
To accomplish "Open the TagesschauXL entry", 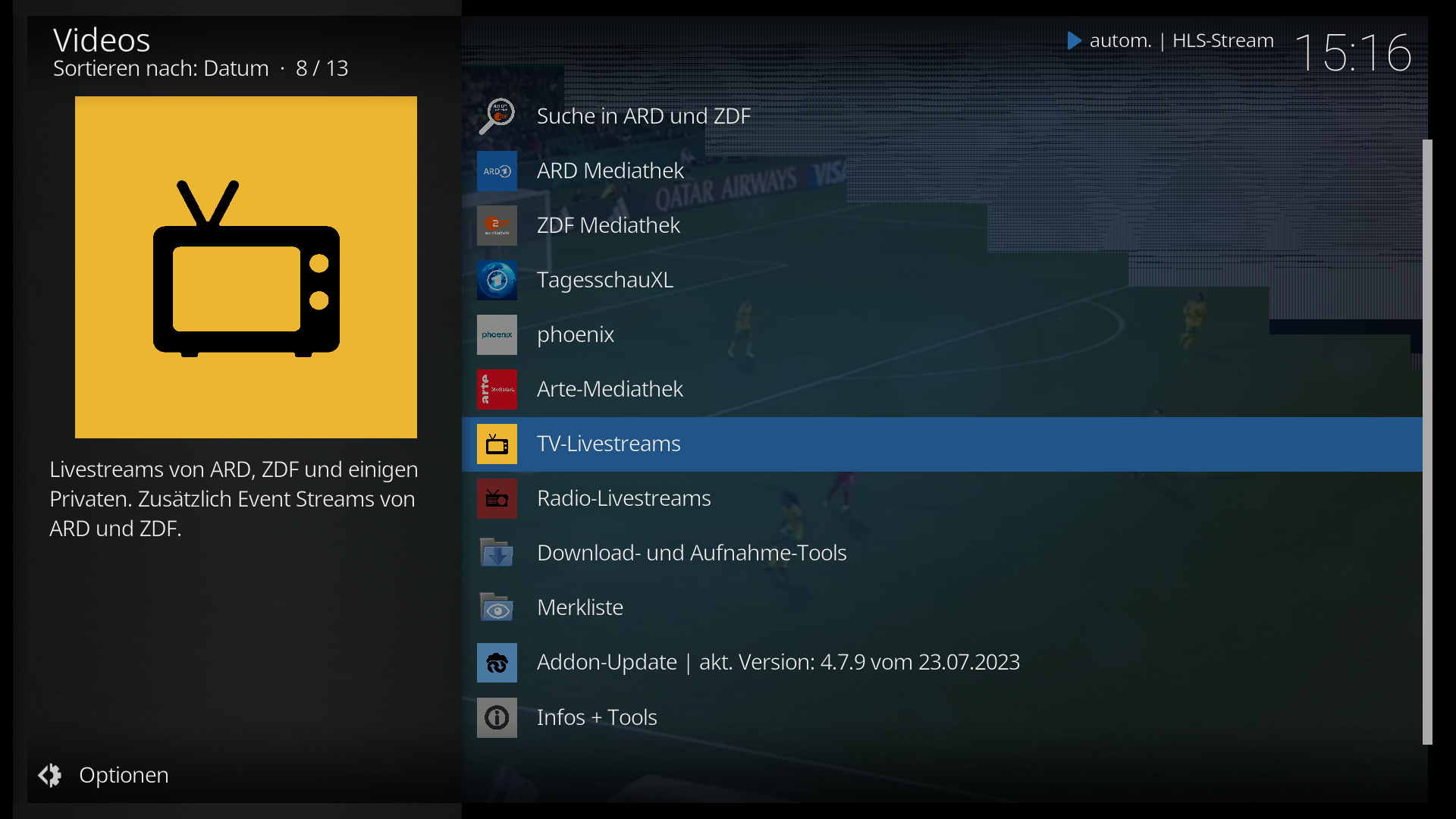I will (942, 280).
